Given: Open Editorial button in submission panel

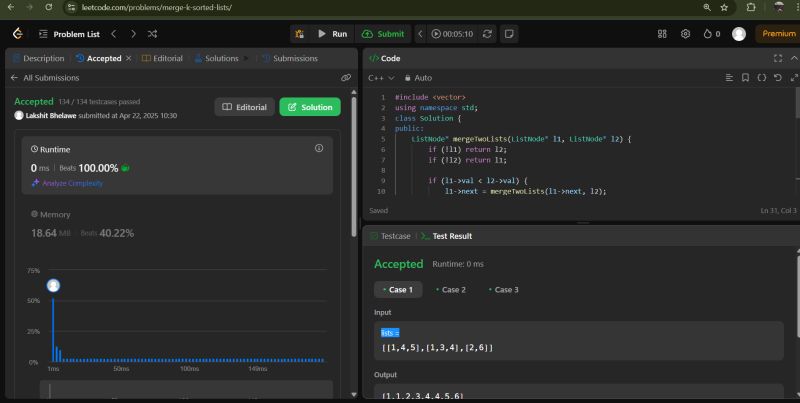Looking at the screenshot, I should point(244,107).
